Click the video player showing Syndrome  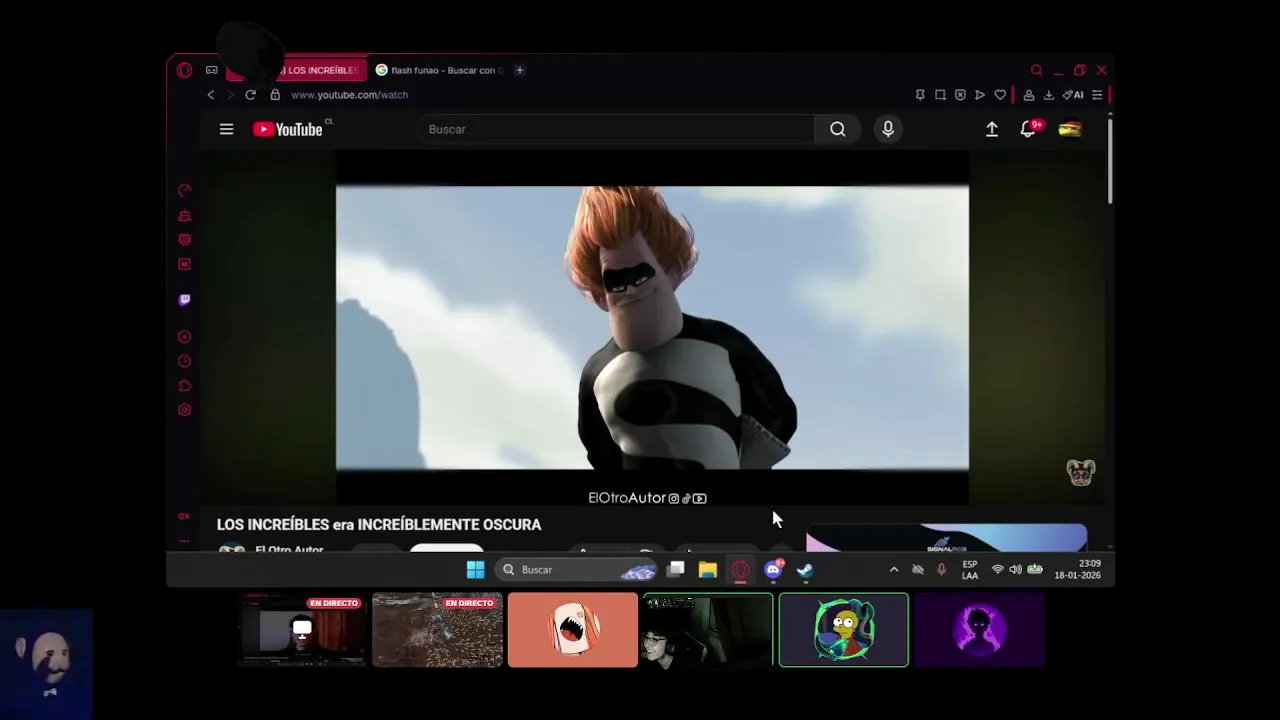coord(652,327)
